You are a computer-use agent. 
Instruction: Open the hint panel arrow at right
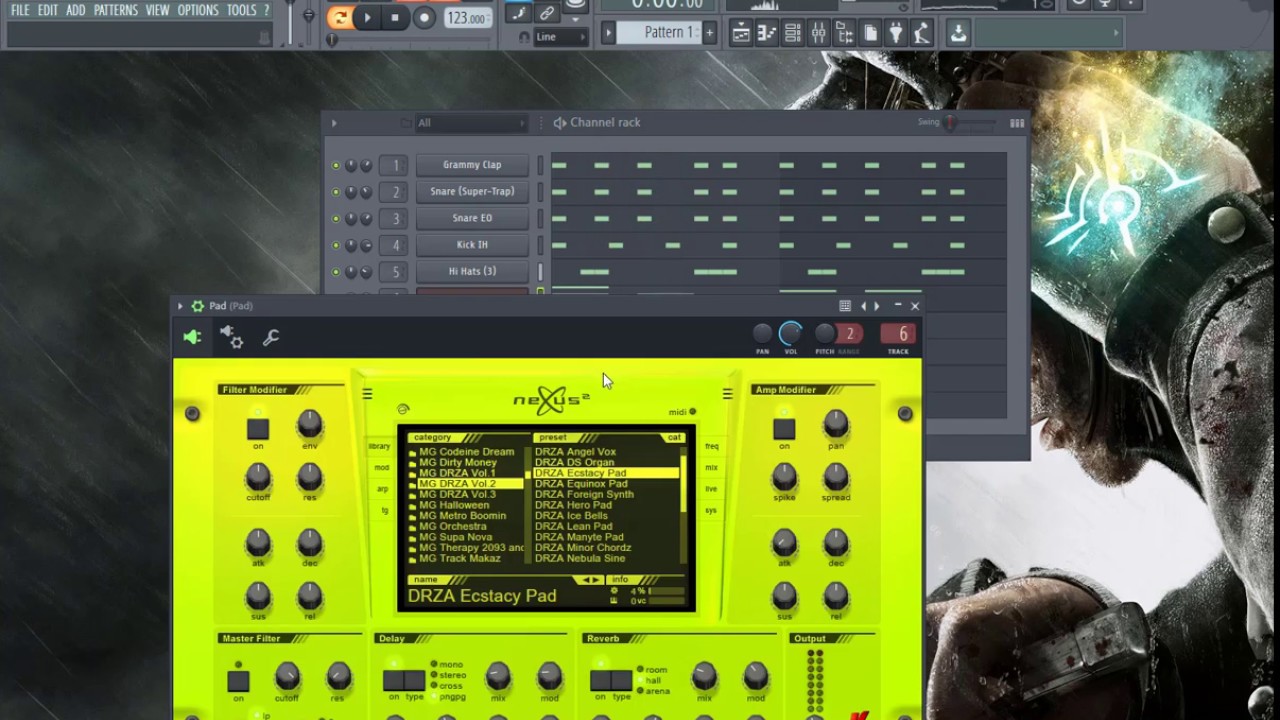pos(1116,33)
